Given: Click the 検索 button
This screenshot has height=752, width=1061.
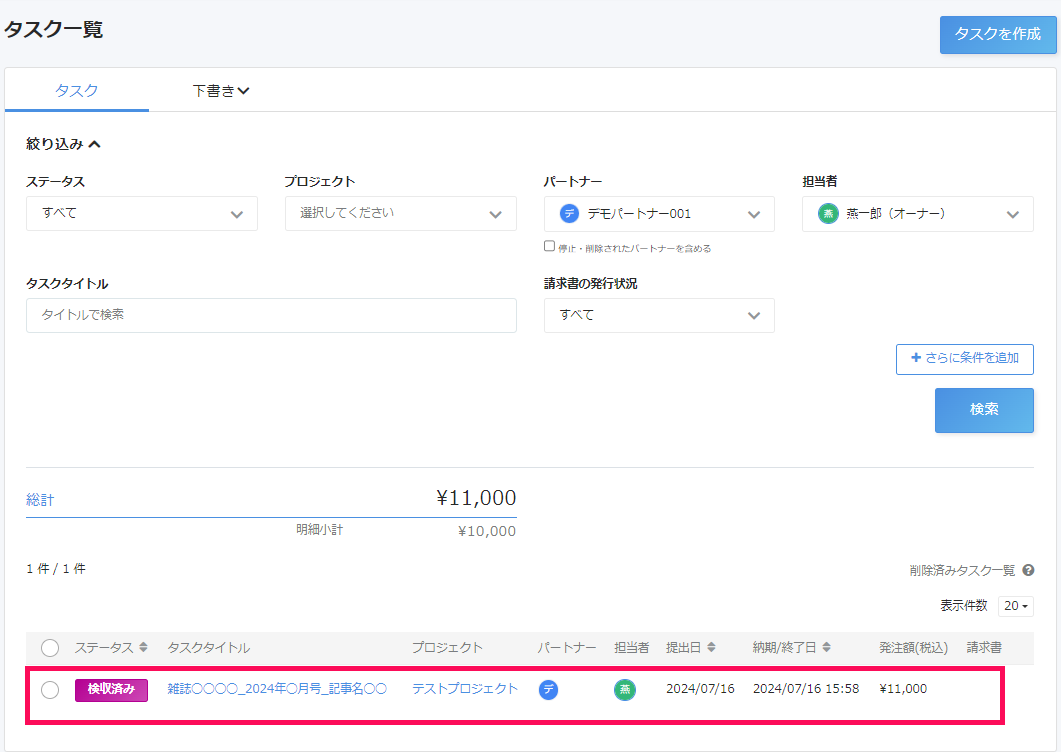Looking at the screenshot, I should (984, 410).
